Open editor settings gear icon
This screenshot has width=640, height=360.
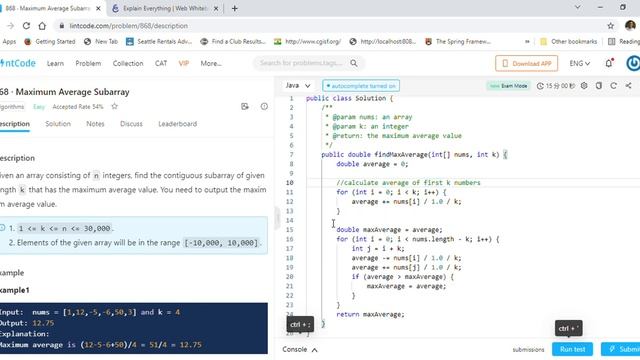pyautogui.click(x=584, y=86)
